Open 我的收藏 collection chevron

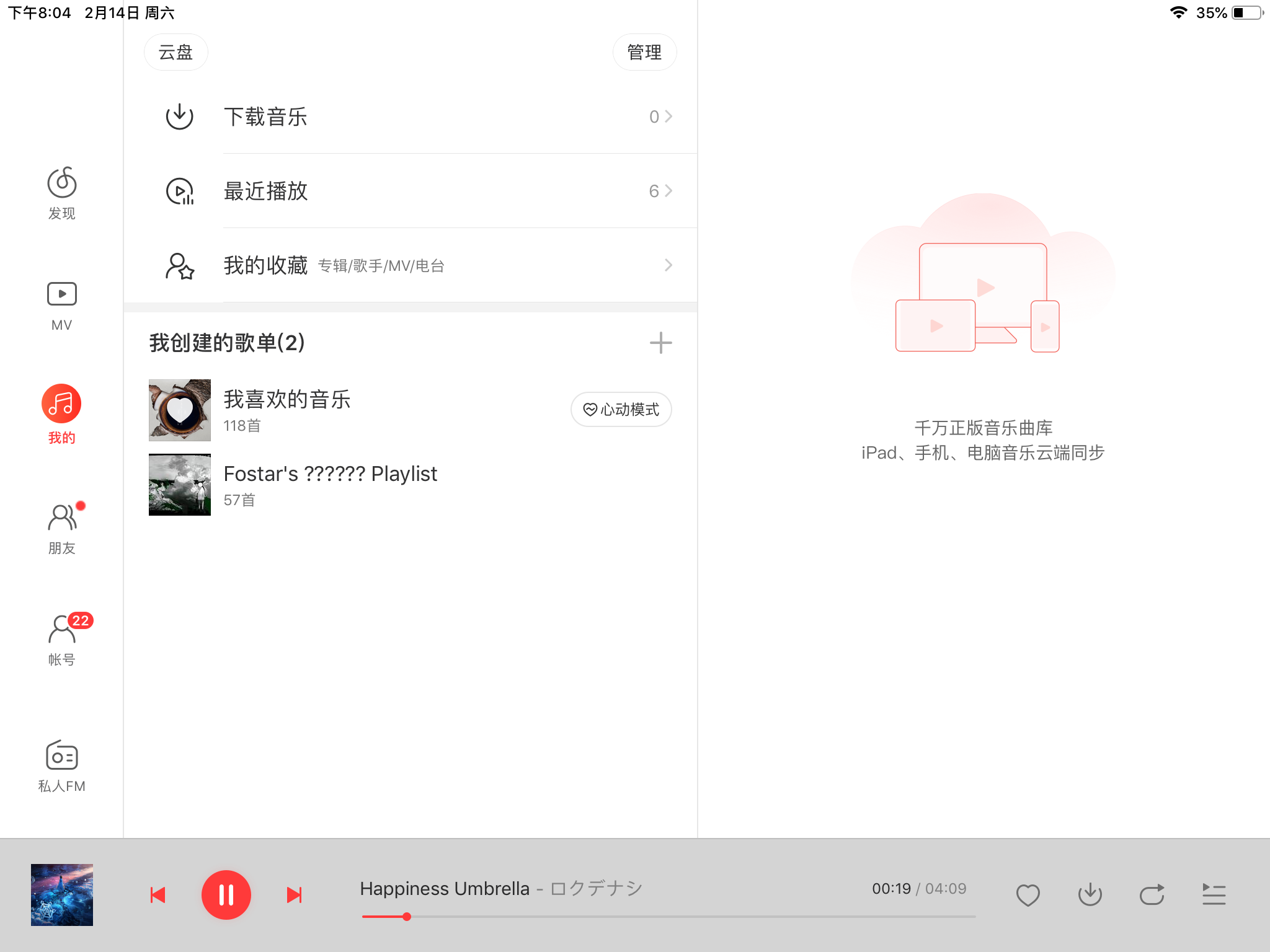668,265
